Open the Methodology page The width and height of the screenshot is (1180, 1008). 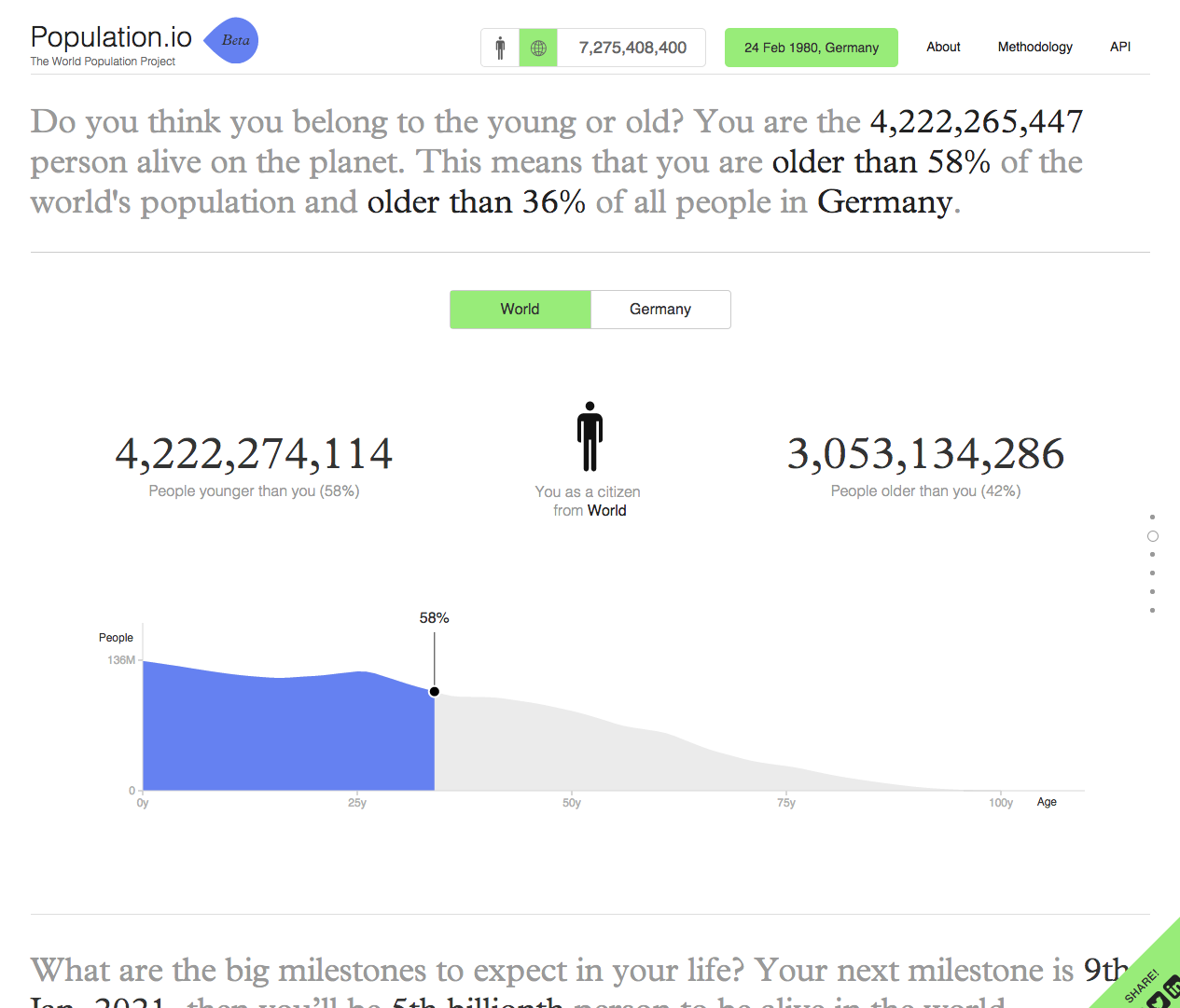tap(1034, 47)
